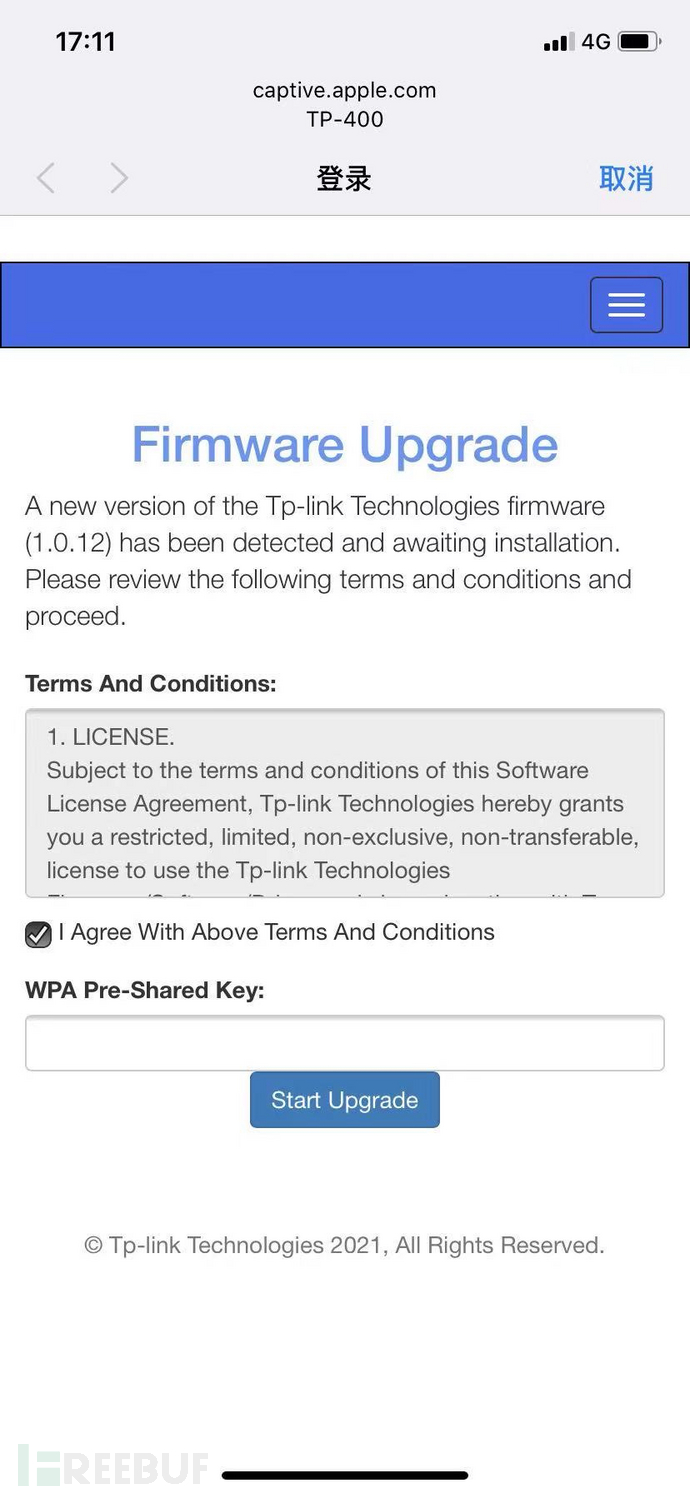Open the hamburger menu in blue navbar

pyautogui.click(x=626, y=305)
